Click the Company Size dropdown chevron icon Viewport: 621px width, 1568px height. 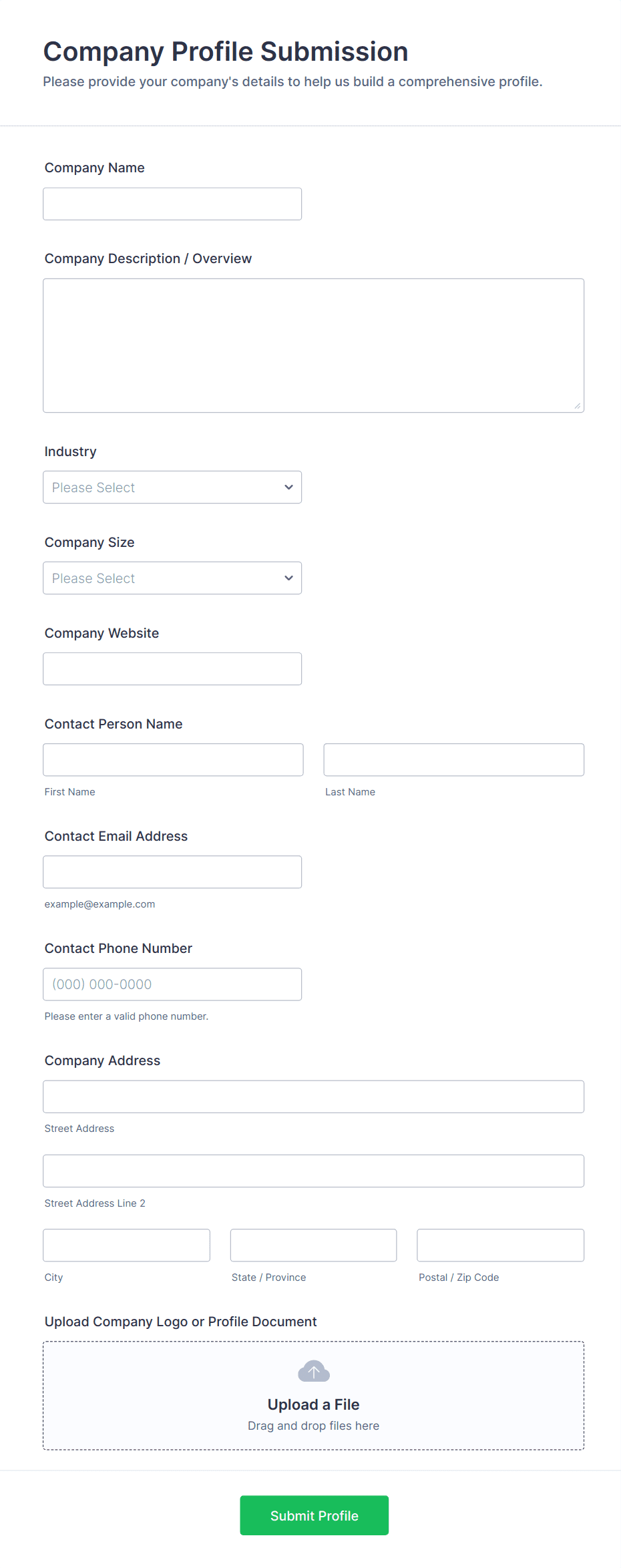pos(288,578)
